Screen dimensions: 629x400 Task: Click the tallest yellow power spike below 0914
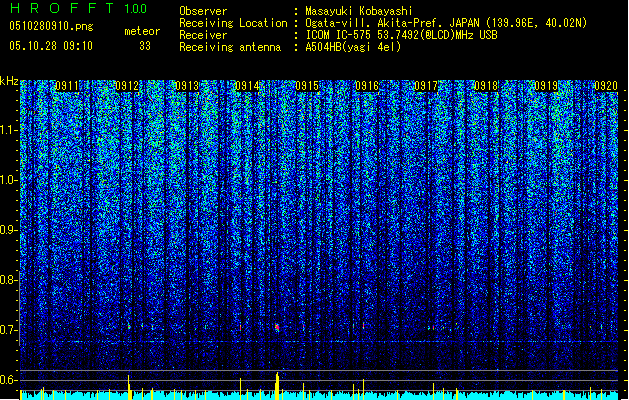coord(277,386)
